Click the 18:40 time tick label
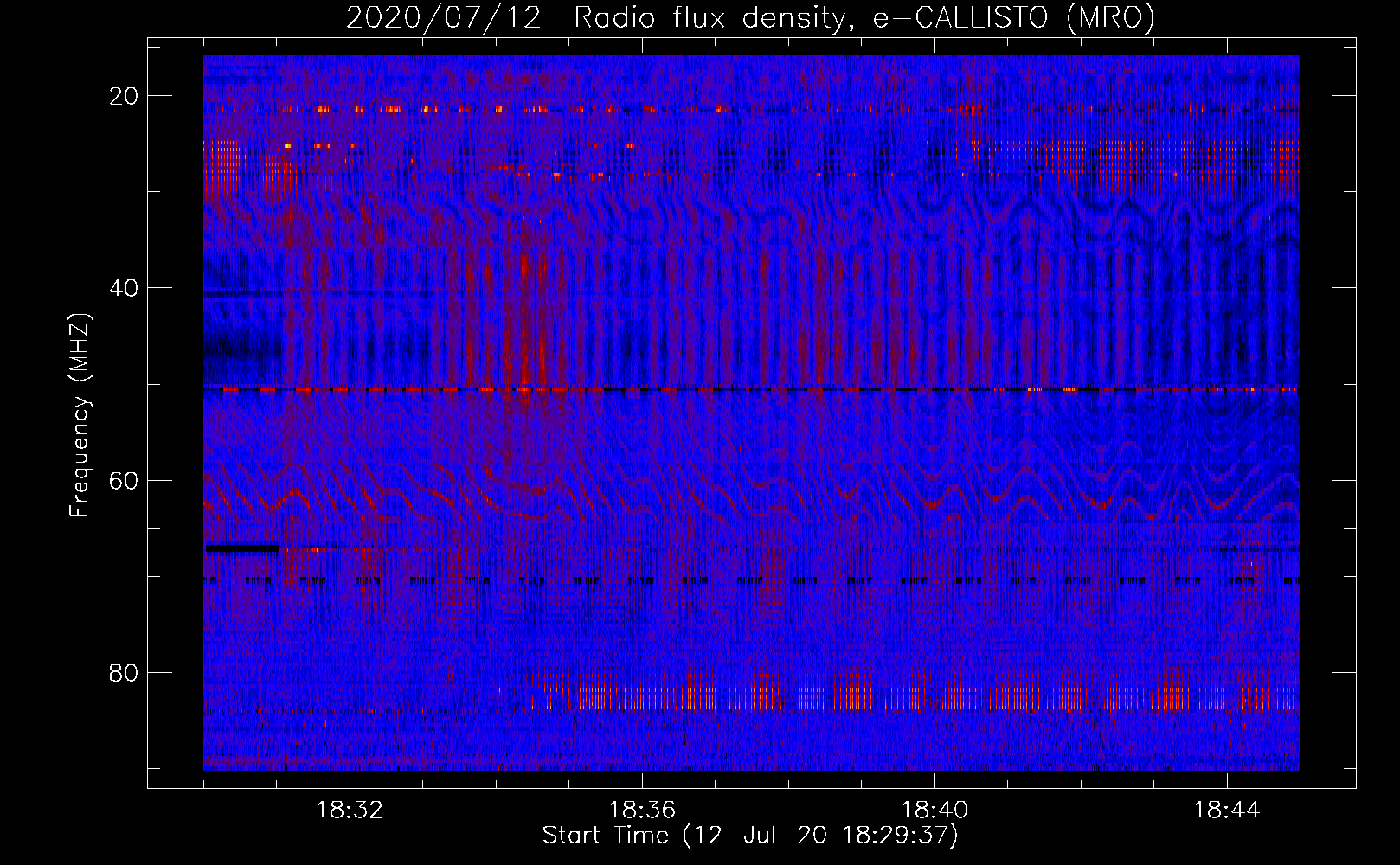This screenshot has width=1400, height=865. 934,811
